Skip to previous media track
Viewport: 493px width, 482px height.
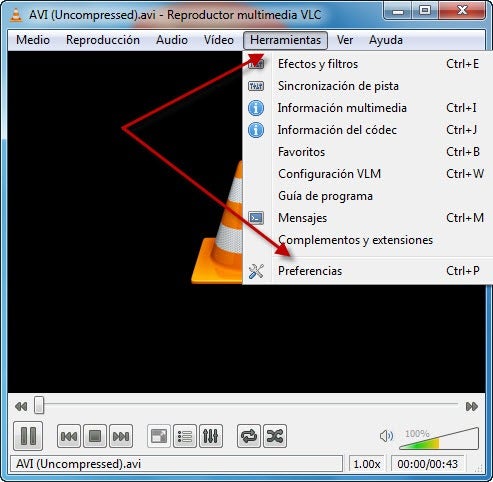tap(69, 436)
